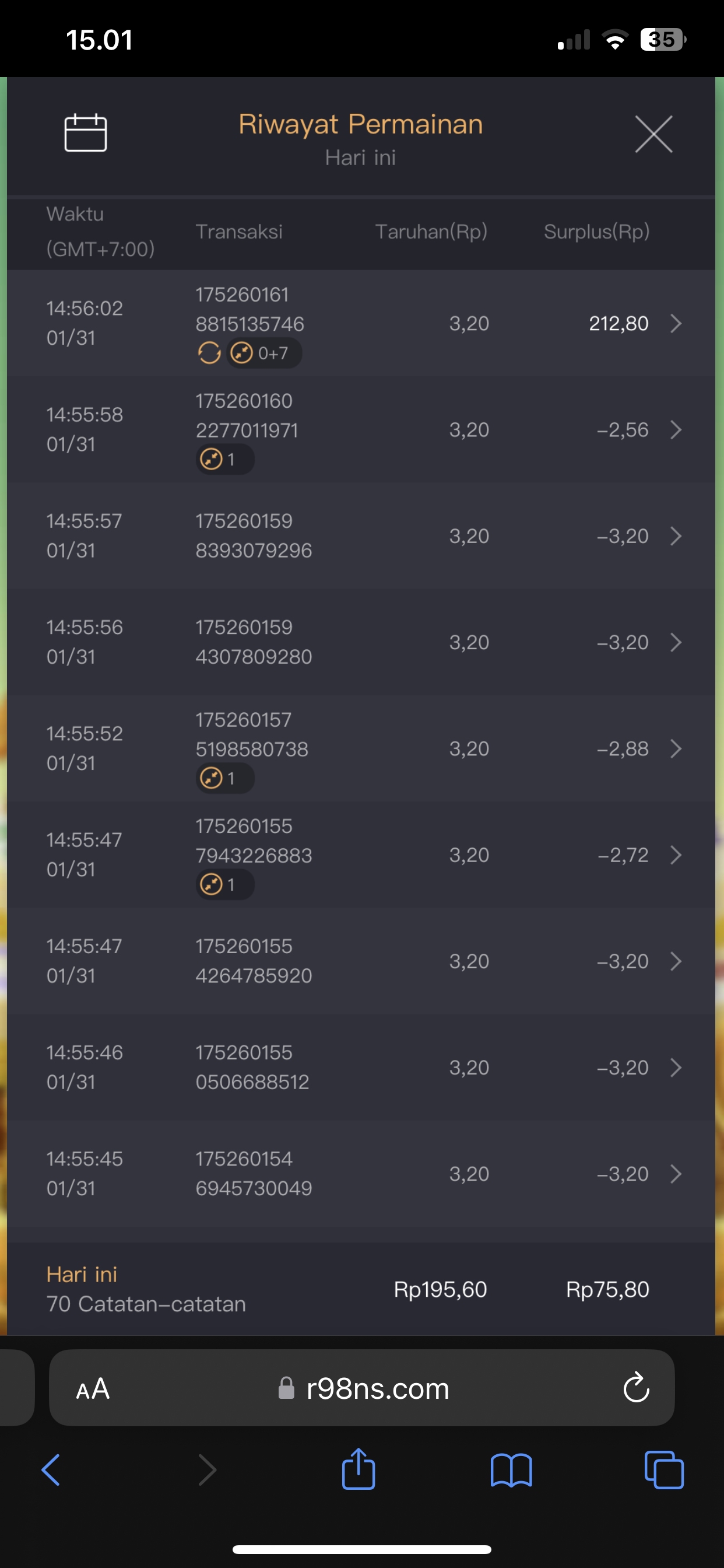Open Safari reader AA text options
Image resolution: width=724 pixels, height=1568 pixels.
pos(93,1388)
